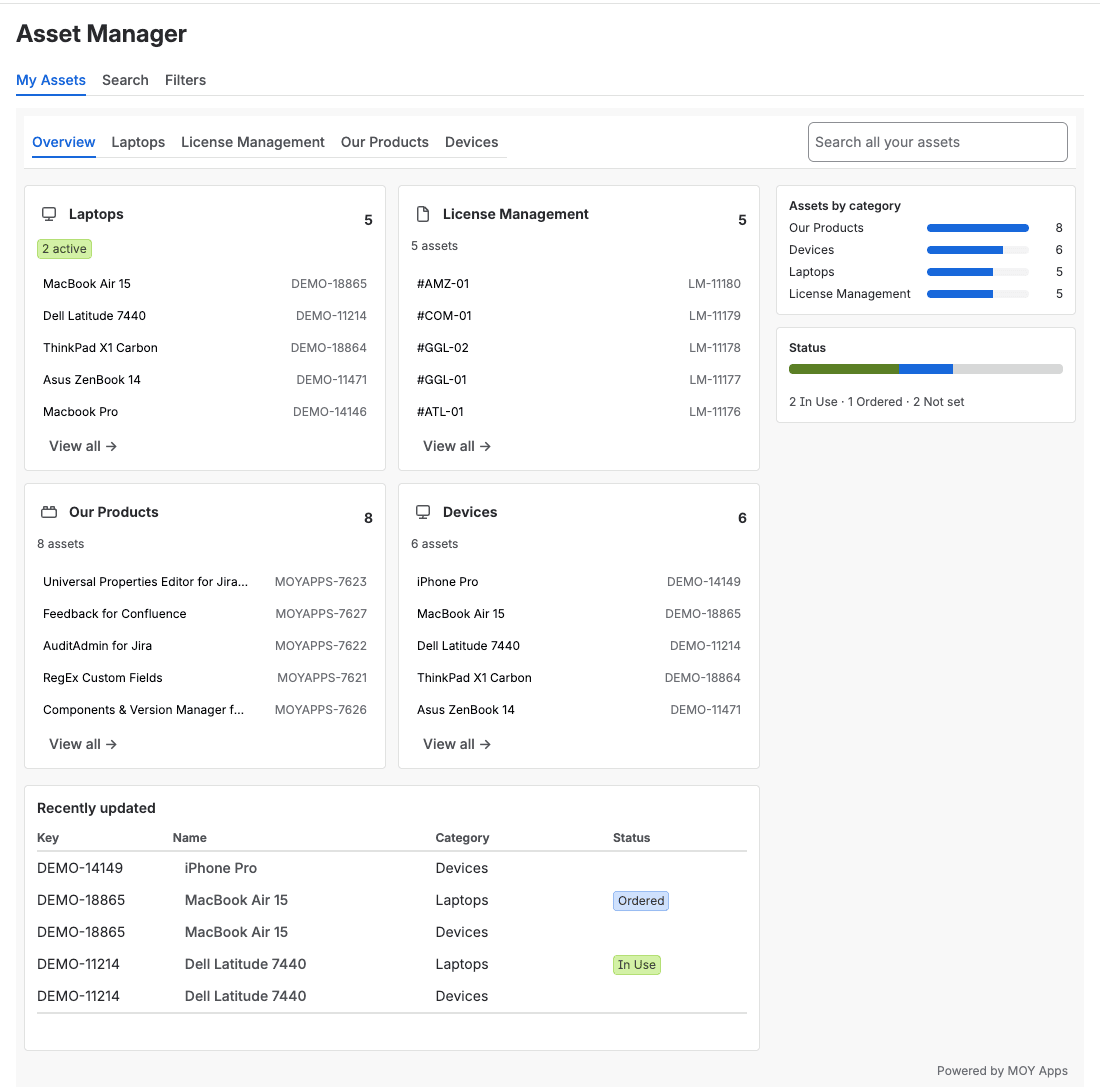Focus the Search all your assets field
Viewport: 1100px width, 1091px height.
coord(937,142)
